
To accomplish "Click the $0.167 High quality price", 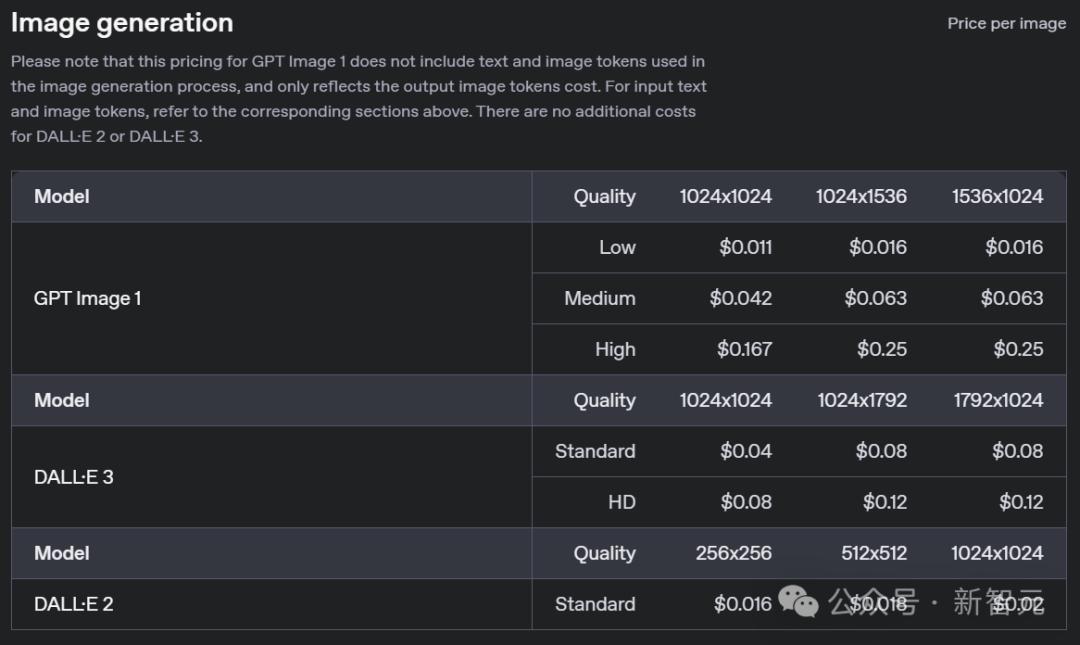I will [x=744, y=349].
